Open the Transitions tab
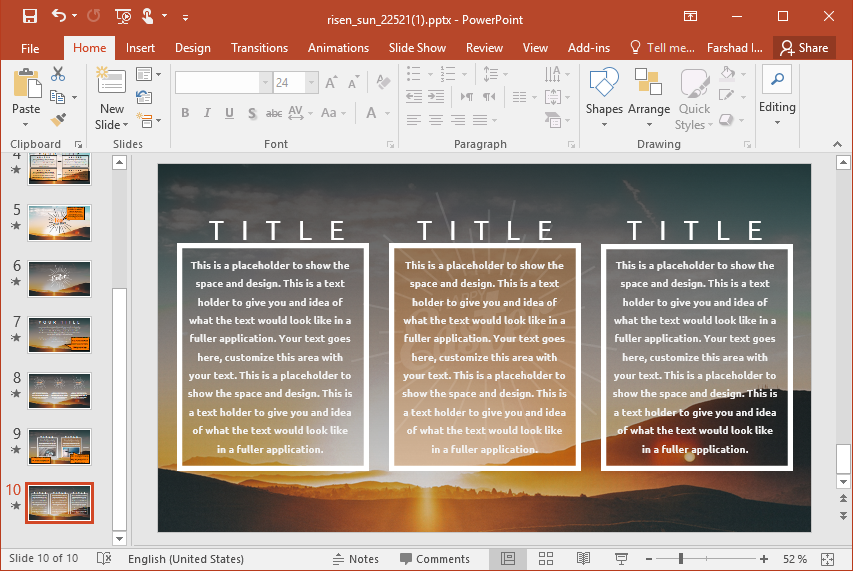 click(259, 48)
